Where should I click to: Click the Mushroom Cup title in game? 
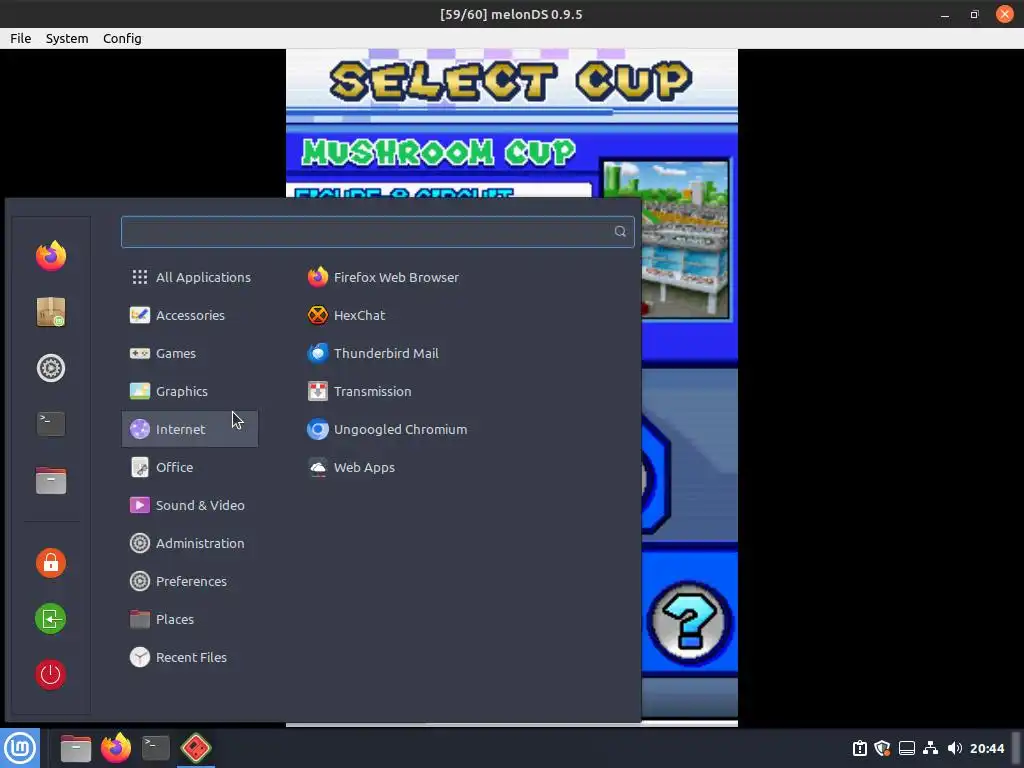438,153
